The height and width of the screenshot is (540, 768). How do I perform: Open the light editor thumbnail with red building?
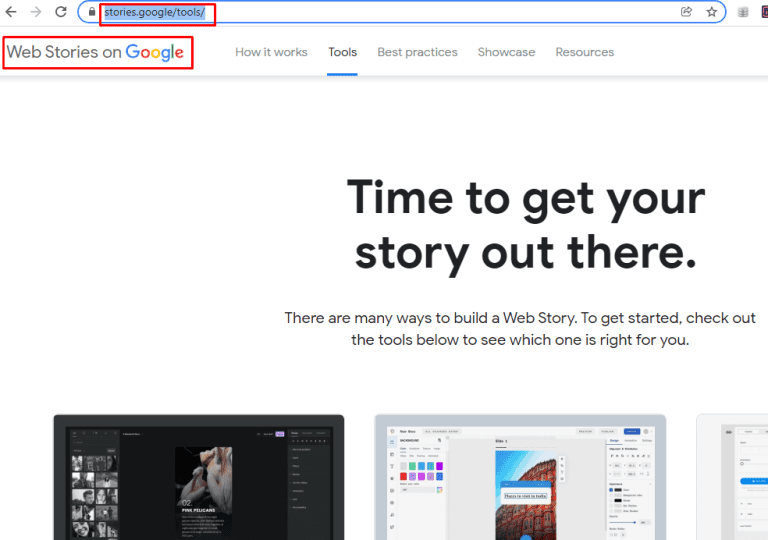(x=520, y=477)
